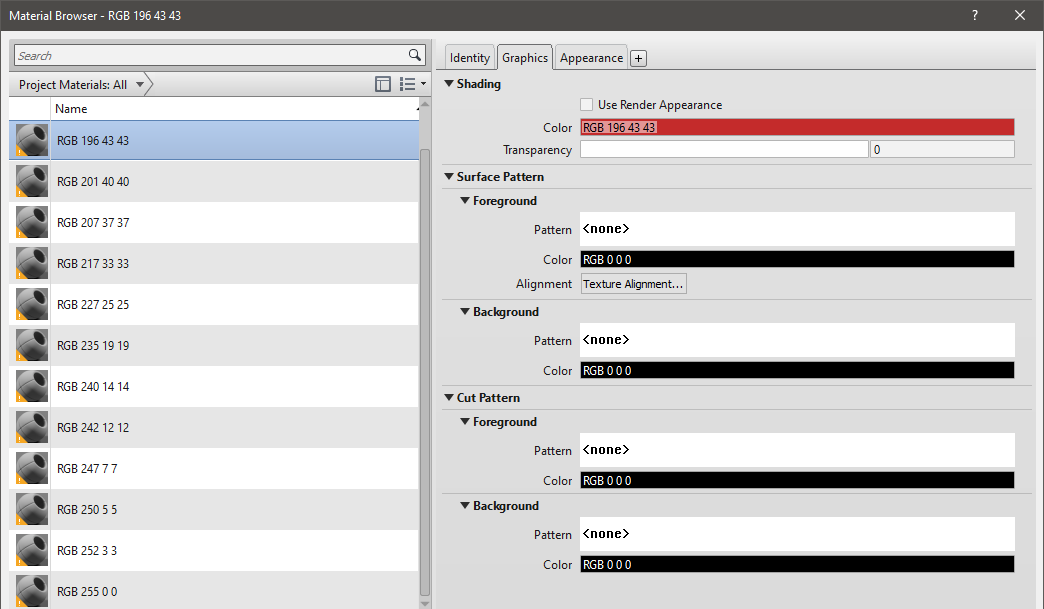Select the RGB 255 0 0 material thumbnail
Image resolution: width=1044 pixels, height=609 pixels.
point(31,590)
